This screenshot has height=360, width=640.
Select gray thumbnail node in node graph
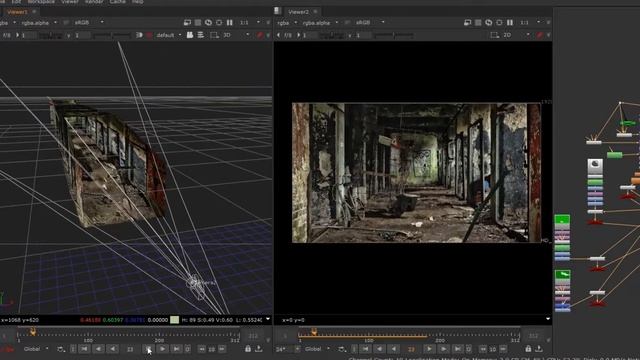[595, 167]
